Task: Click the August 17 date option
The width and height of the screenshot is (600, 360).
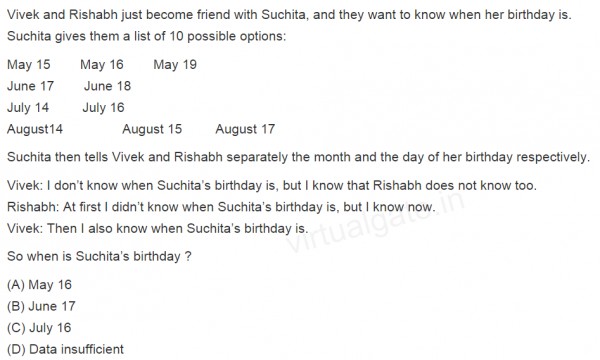Action: click(245, 129)
